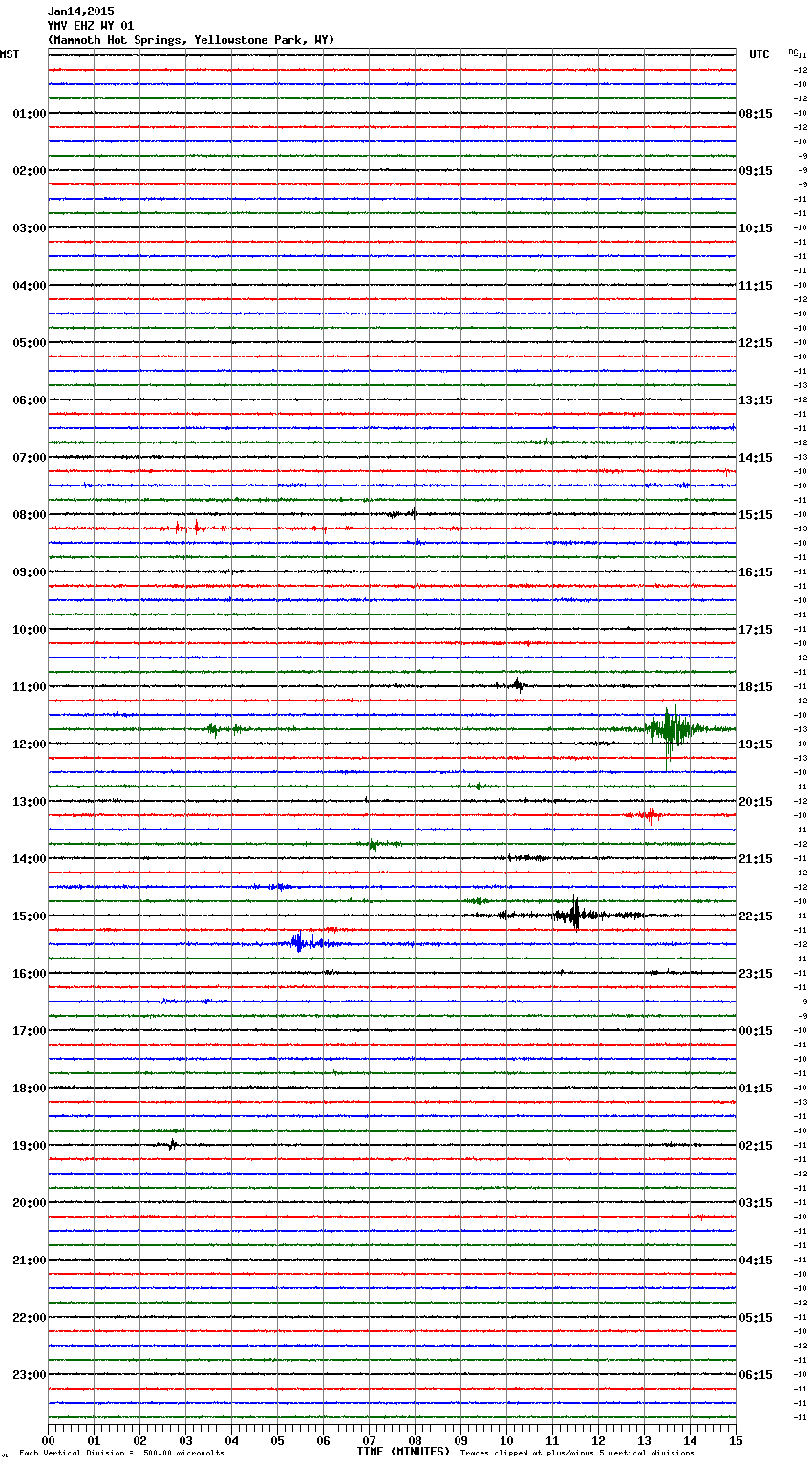Click the 14:15 UTC time label
Screen dimensions: 812x1466
[x=756, y=458]
